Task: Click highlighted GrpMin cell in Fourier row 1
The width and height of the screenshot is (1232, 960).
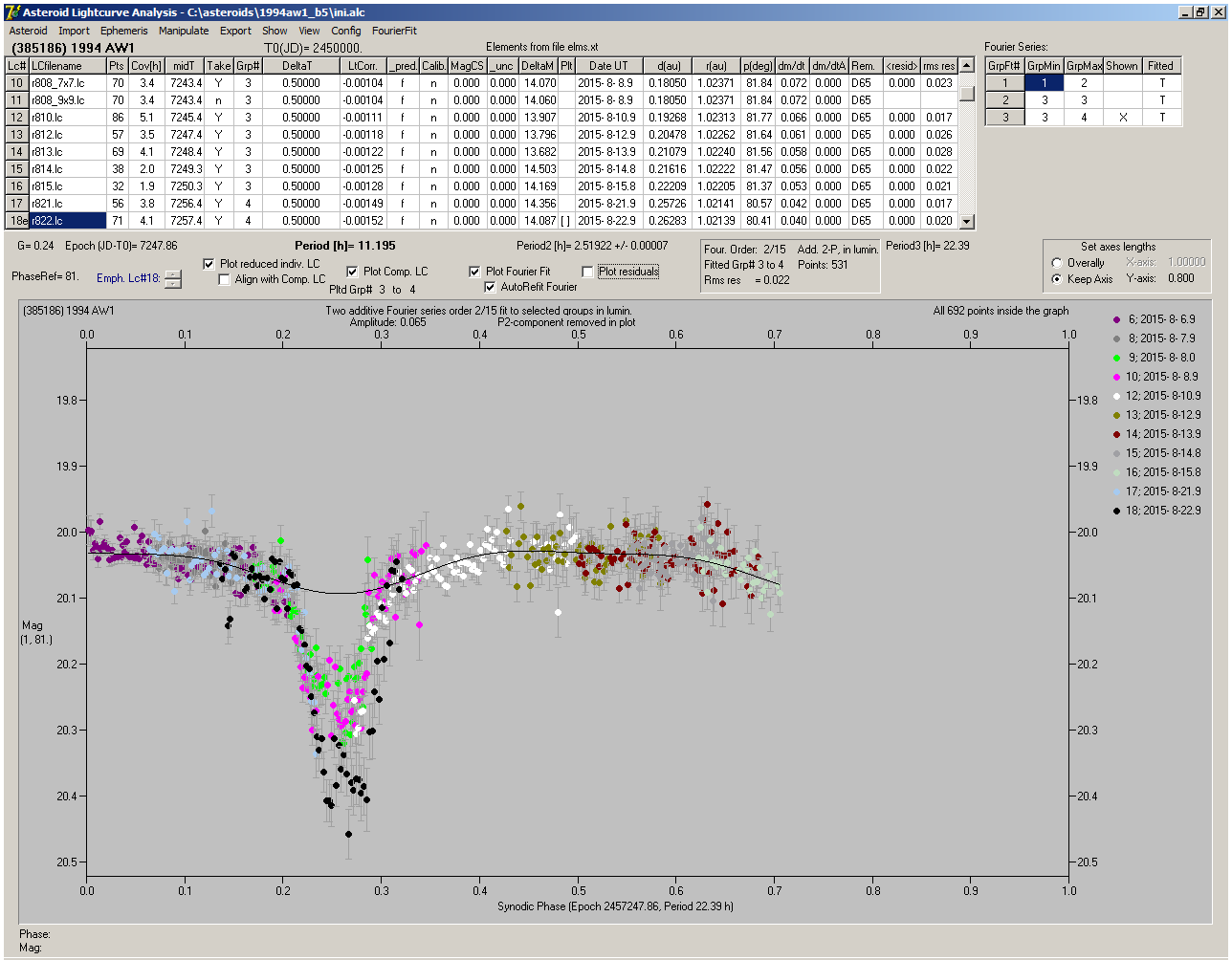Action: 1045,83
